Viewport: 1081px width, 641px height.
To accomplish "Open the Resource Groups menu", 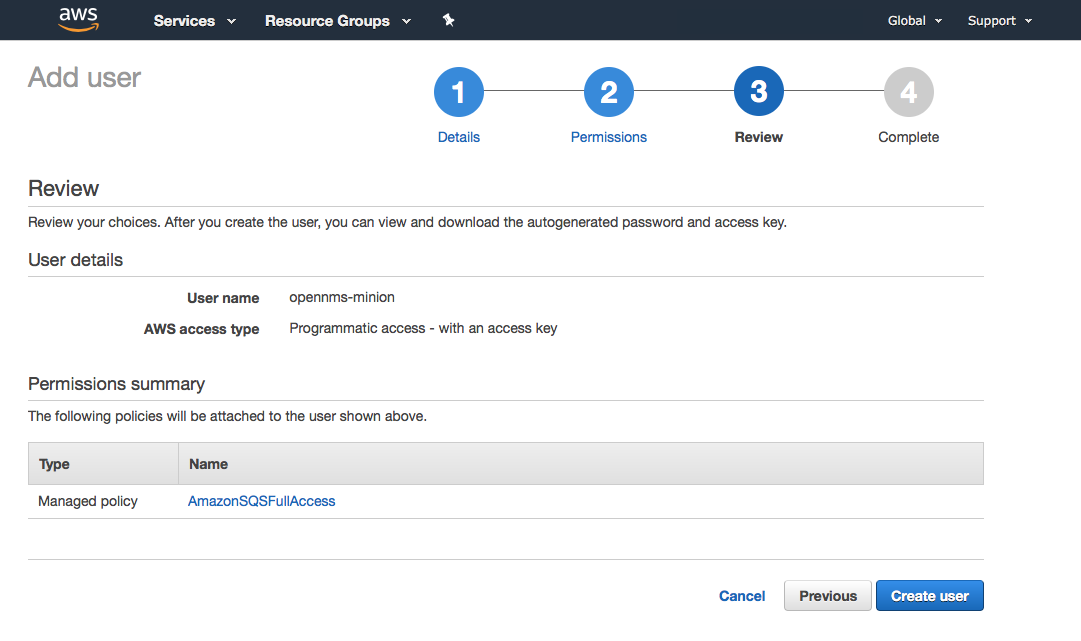I will coord(327,20).
